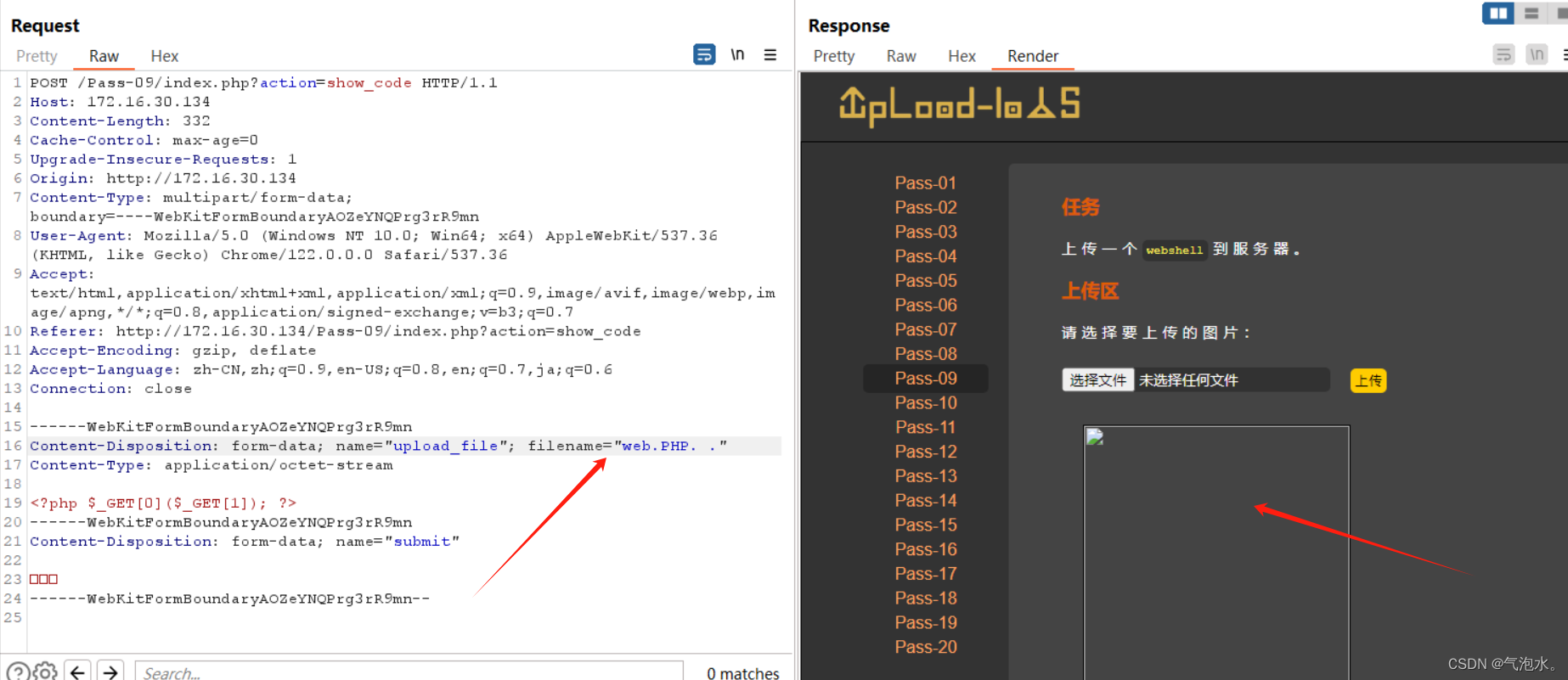
Task: Open Pass-05 link
Action: (x=925, y=280)
